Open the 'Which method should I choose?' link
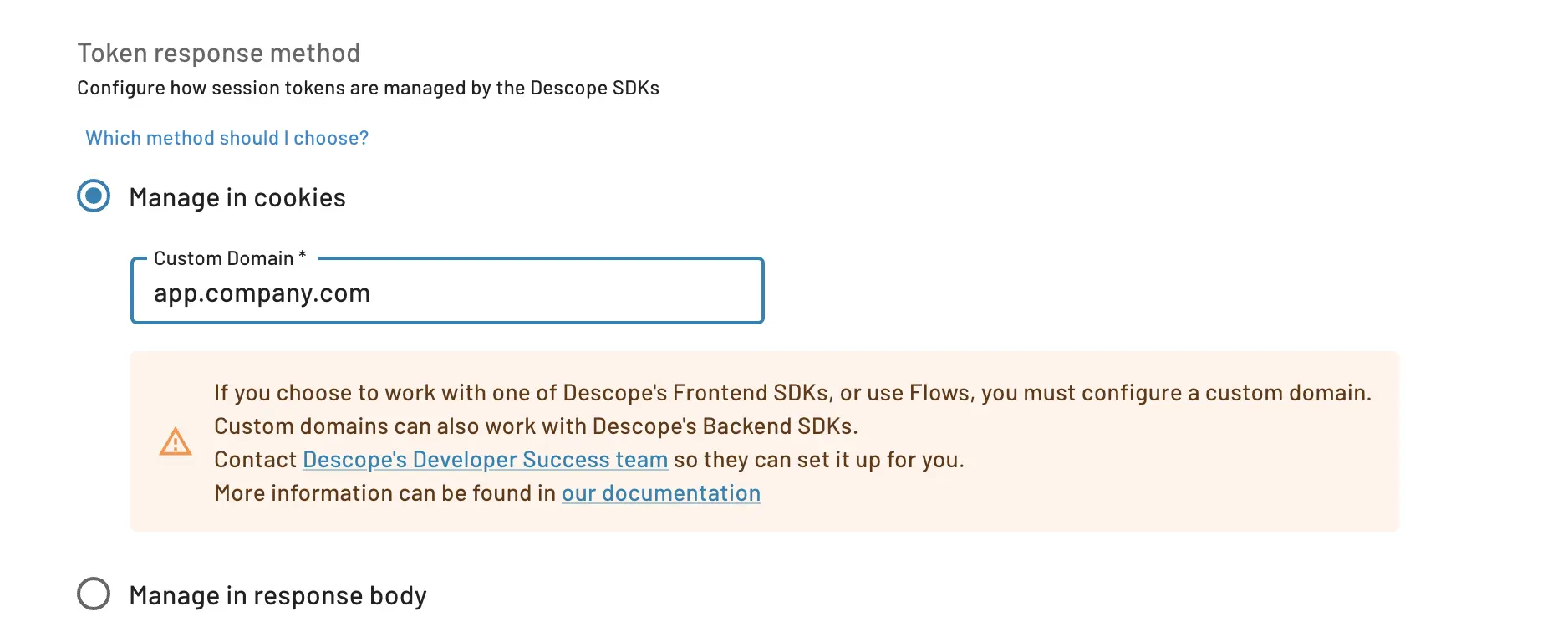Image resolution: width=1568 pixels, height=627 pixels. coord(226,137)
